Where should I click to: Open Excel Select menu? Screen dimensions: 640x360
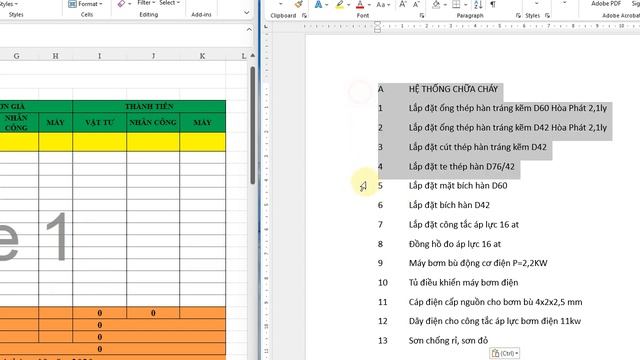coord(169,3)
